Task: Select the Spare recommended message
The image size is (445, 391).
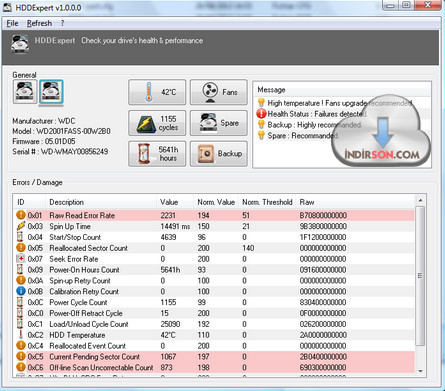Action: 303,136
